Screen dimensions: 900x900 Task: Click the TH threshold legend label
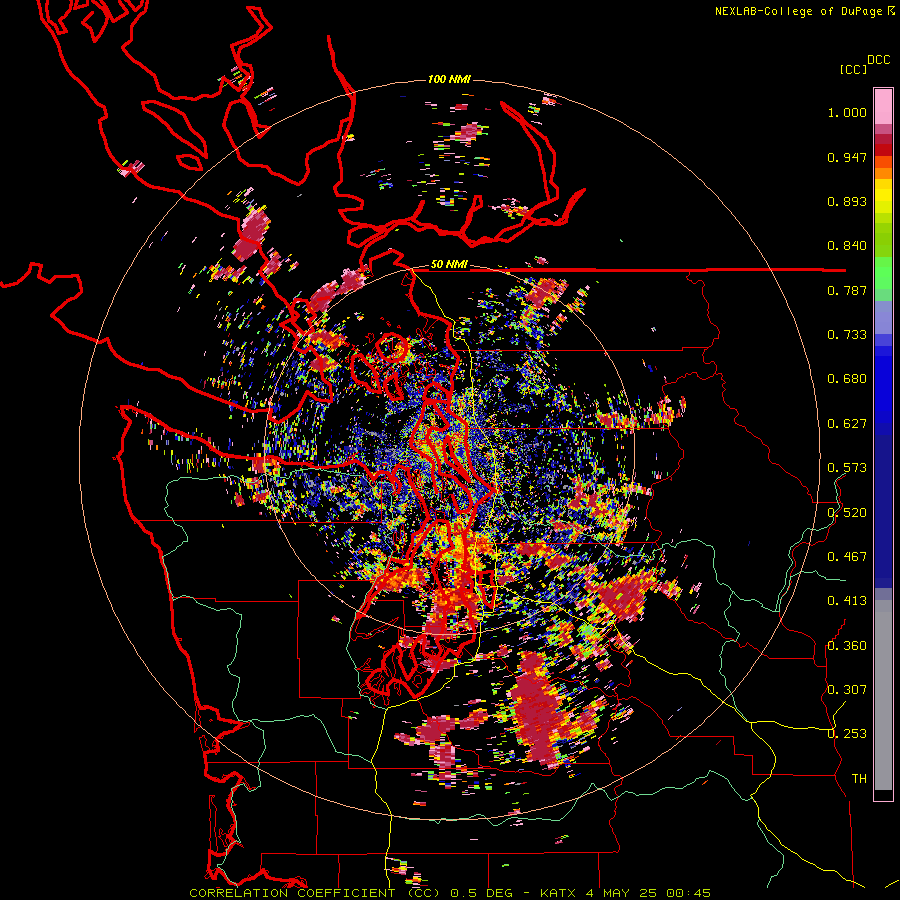(x=859, y=779)
